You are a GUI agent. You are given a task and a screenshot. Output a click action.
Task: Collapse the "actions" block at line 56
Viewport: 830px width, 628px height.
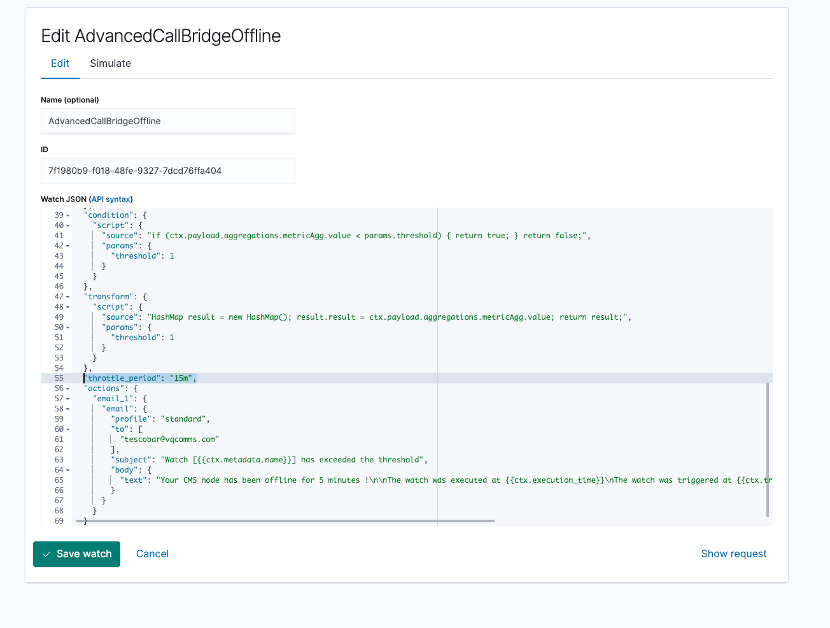pos(68,389)
